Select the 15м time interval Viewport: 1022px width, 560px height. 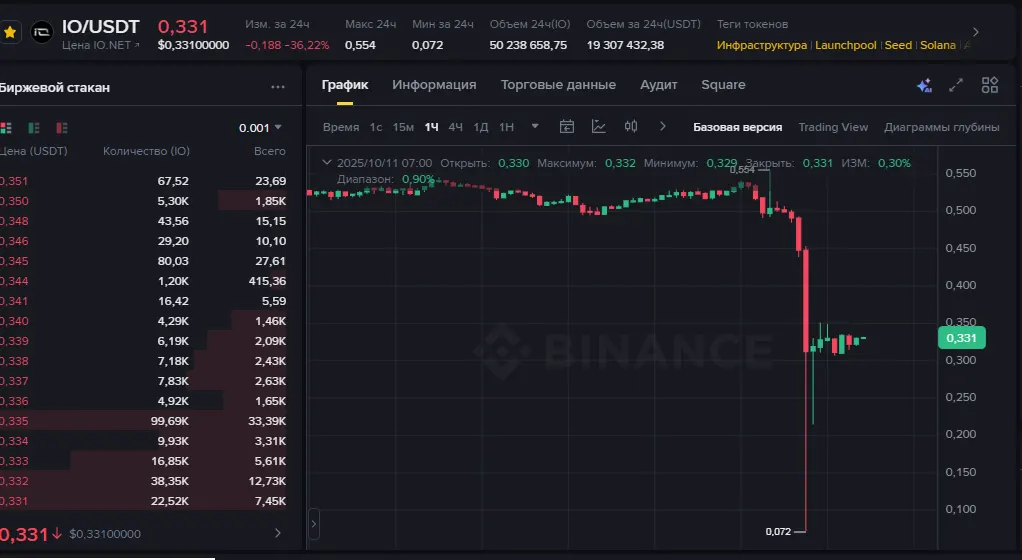[403, 127]
